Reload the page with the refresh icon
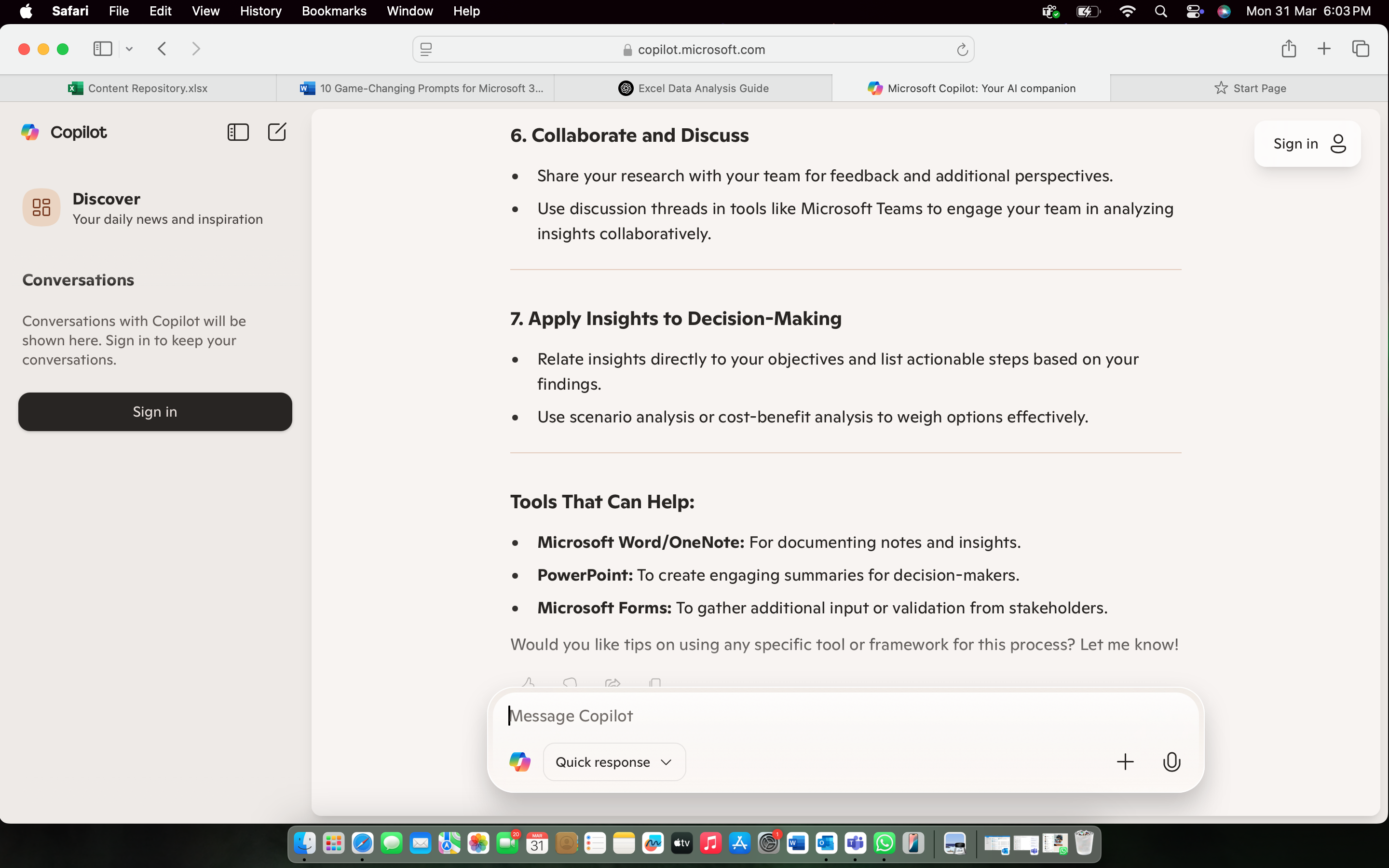This screenshot has width=1389, height=868. point(962,50)
